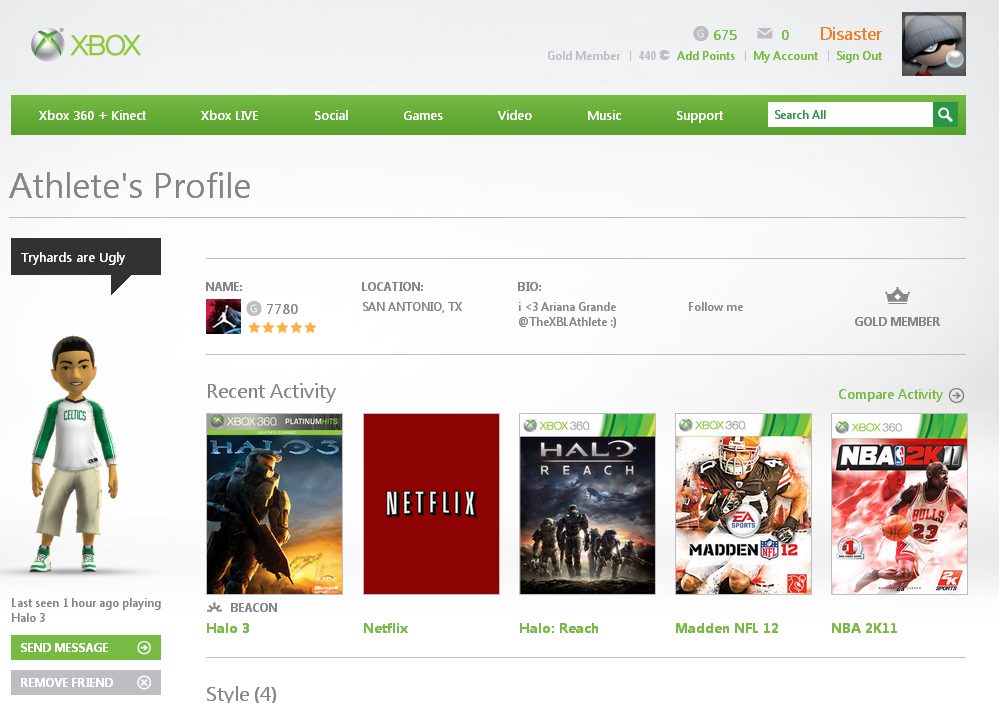Image resolution: width=999 pixels, height=703 pixels.
Task: Open the Games menu
Action: click(423, 115)
